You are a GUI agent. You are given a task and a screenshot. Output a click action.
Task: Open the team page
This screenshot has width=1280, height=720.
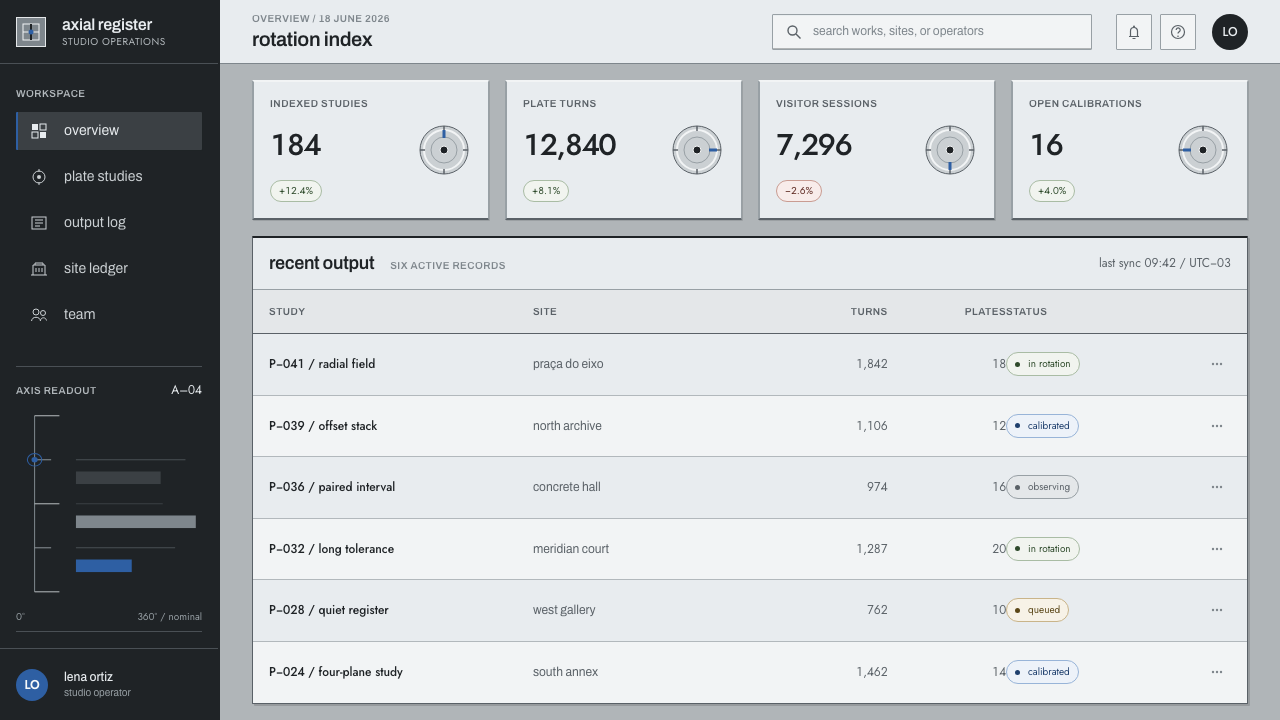(x=109, y=315)
